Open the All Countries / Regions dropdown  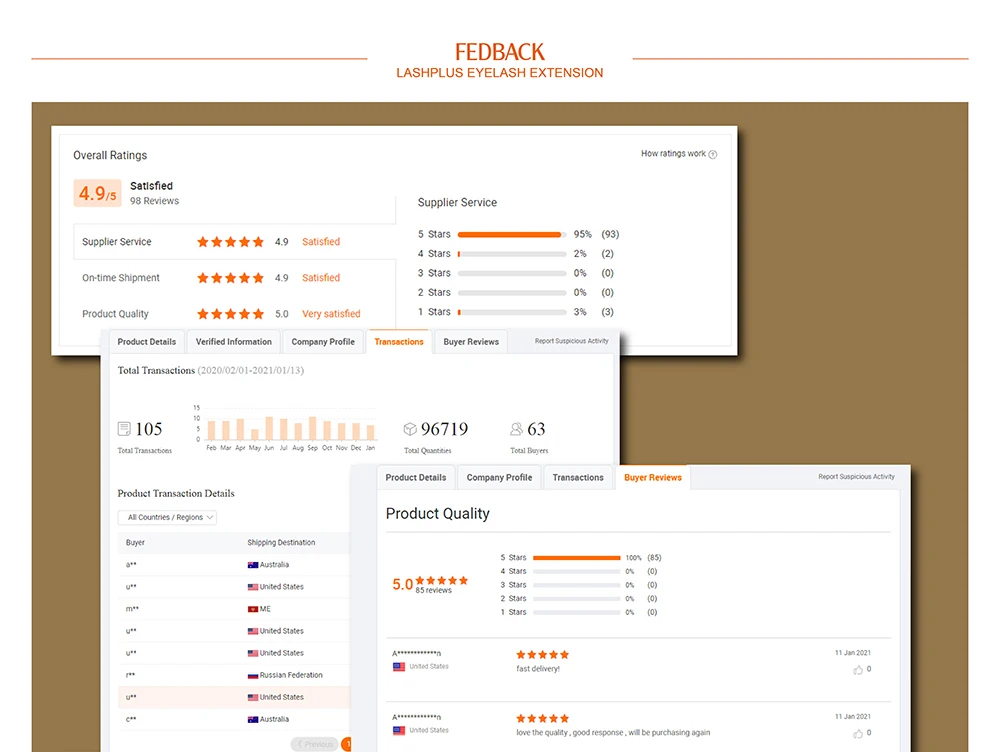tap(167, 517)
